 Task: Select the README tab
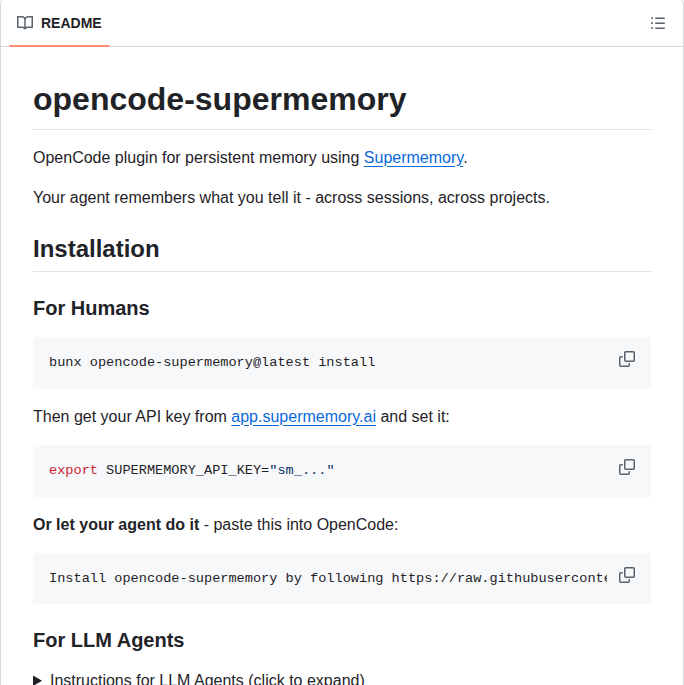(x=59, y=23)
